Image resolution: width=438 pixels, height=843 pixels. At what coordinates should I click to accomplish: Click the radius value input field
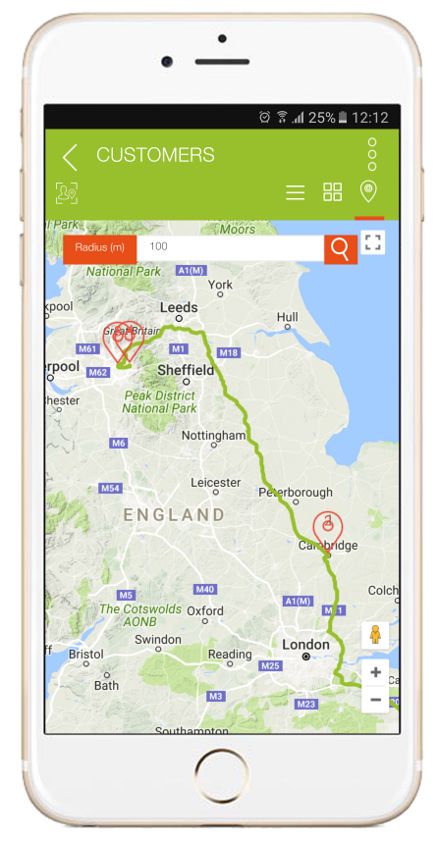(x=231, y=247)
